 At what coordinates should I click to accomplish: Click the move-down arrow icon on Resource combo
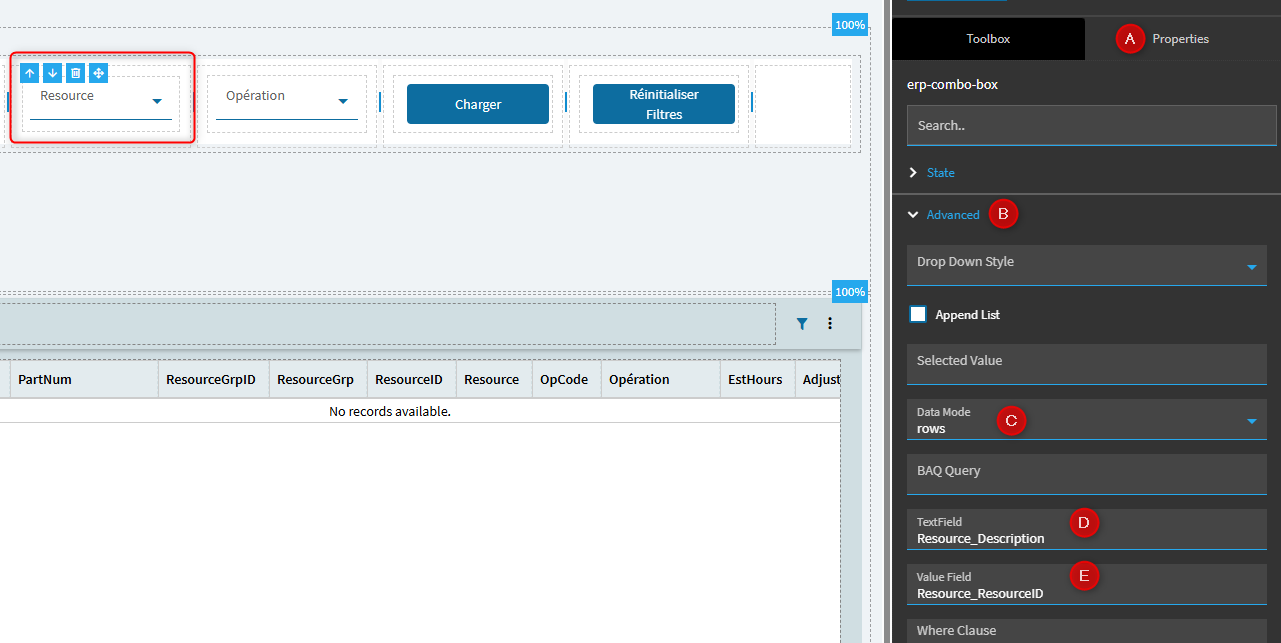(x=52, y=73)
